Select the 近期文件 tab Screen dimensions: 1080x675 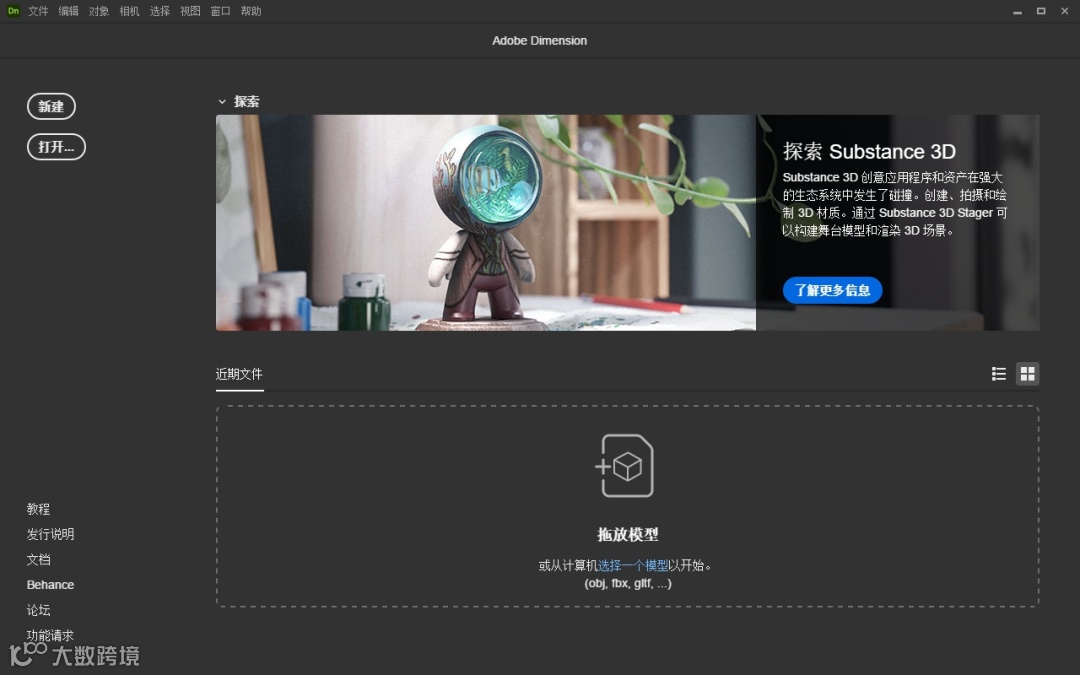(x=239, y=374)
